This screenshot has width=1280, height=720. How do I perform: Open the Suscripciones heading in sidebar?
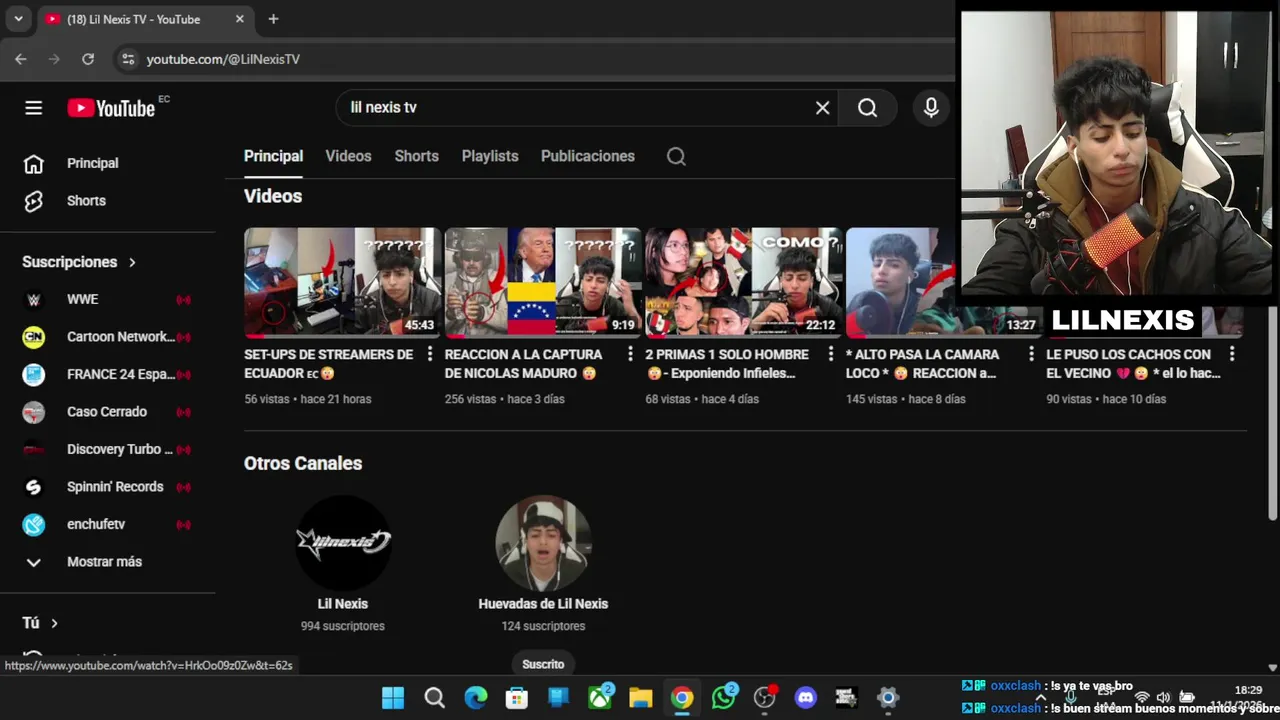70,262
